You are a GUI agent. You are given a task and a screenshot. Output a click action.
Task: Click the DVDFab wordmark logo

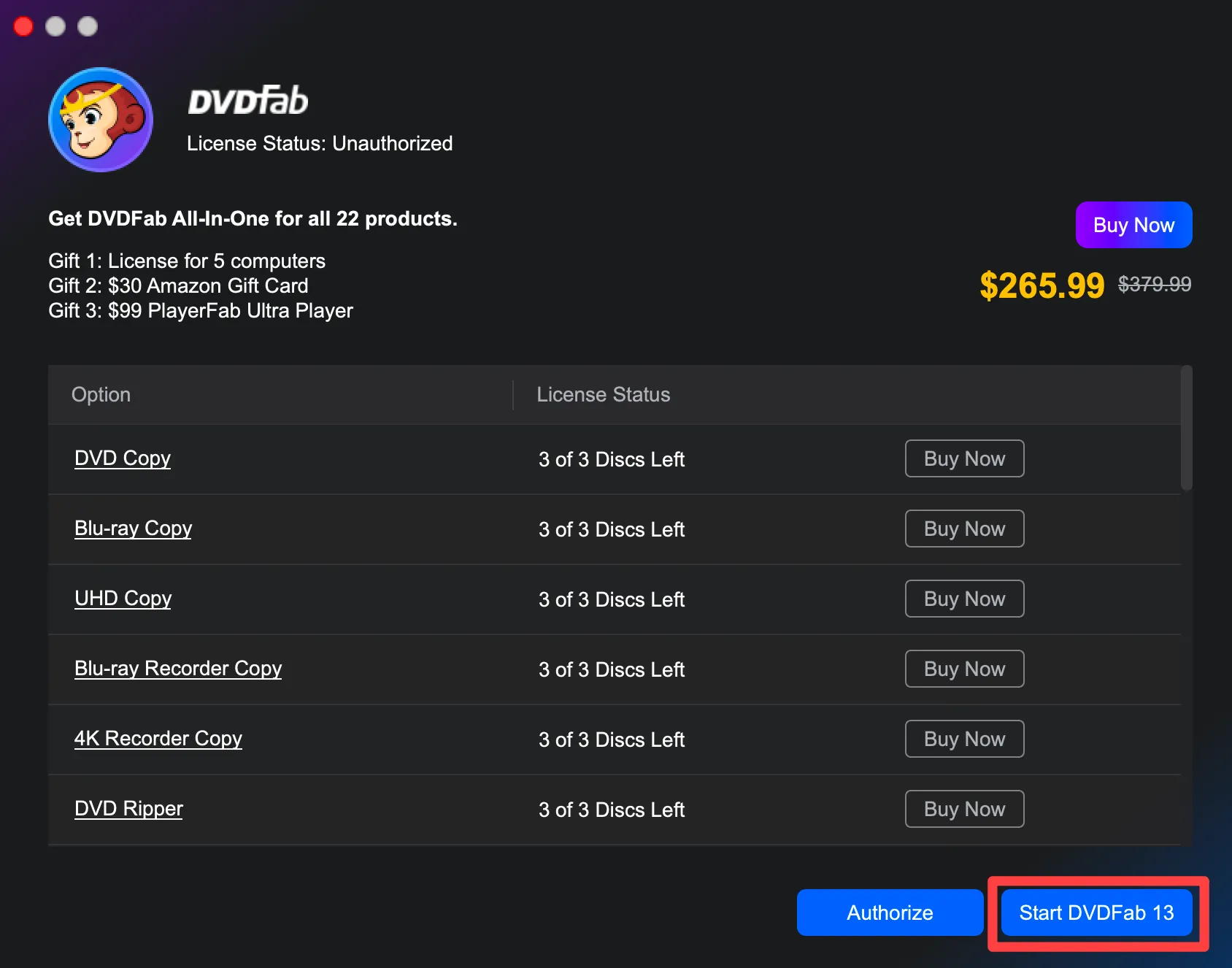(248, 101)
